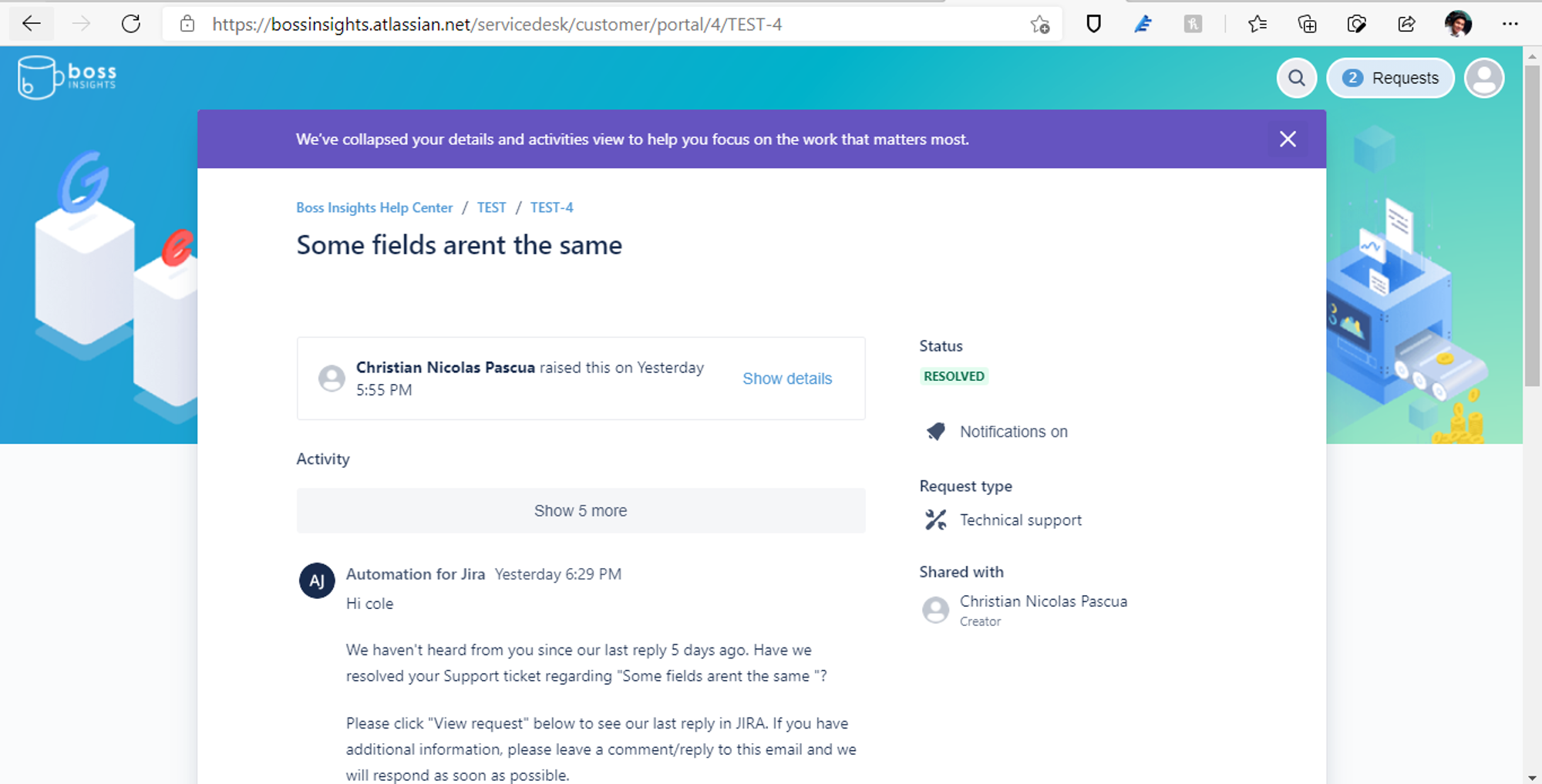Click the browser address bar URL

[497, 25]
